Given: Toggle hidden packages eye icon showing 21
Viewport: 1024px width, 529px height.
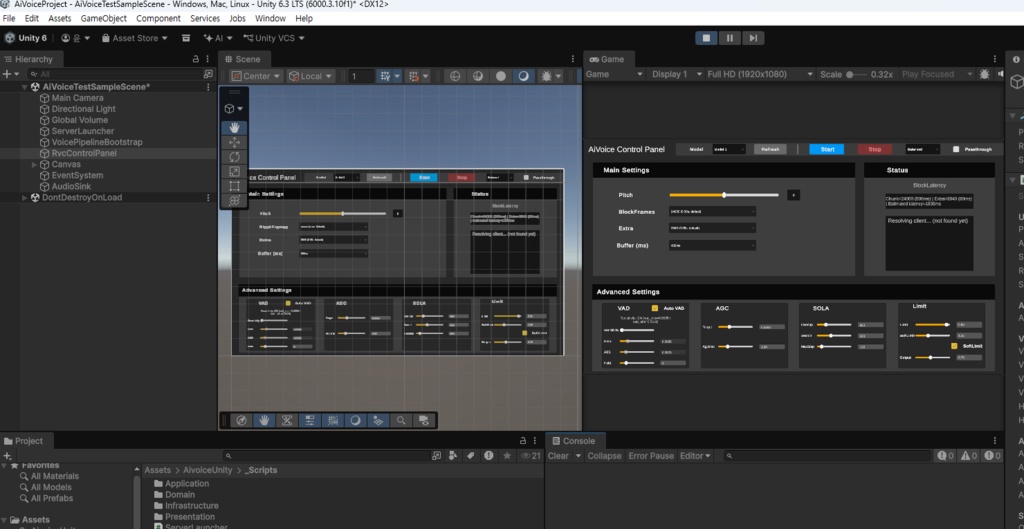Looking at the screenshot, I should coord(530,456).
